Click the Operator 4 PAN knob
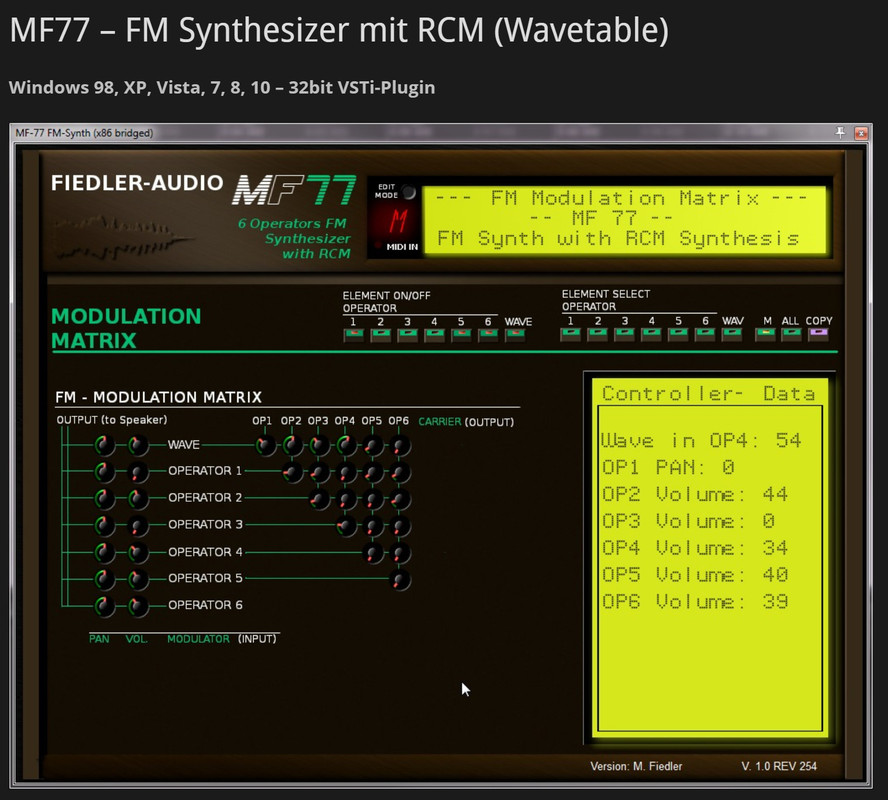Viewport: 888px width, 800px height. pyautogui.click(x=104, y=553)
